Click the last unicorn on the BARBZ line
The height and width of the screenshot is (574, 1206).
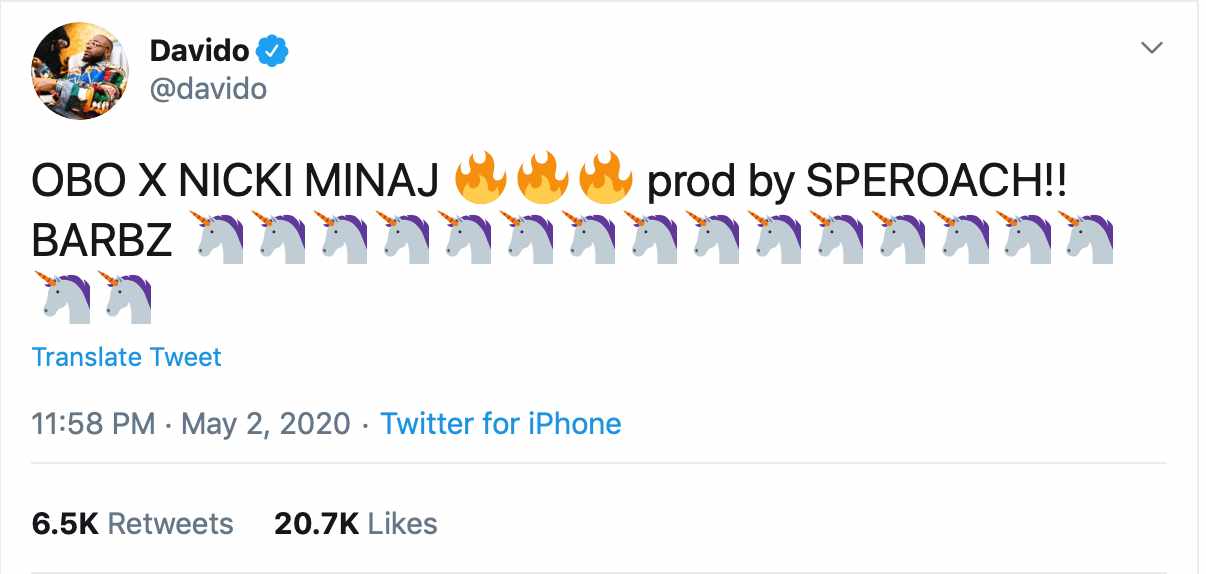click(x=1086, y=239)
